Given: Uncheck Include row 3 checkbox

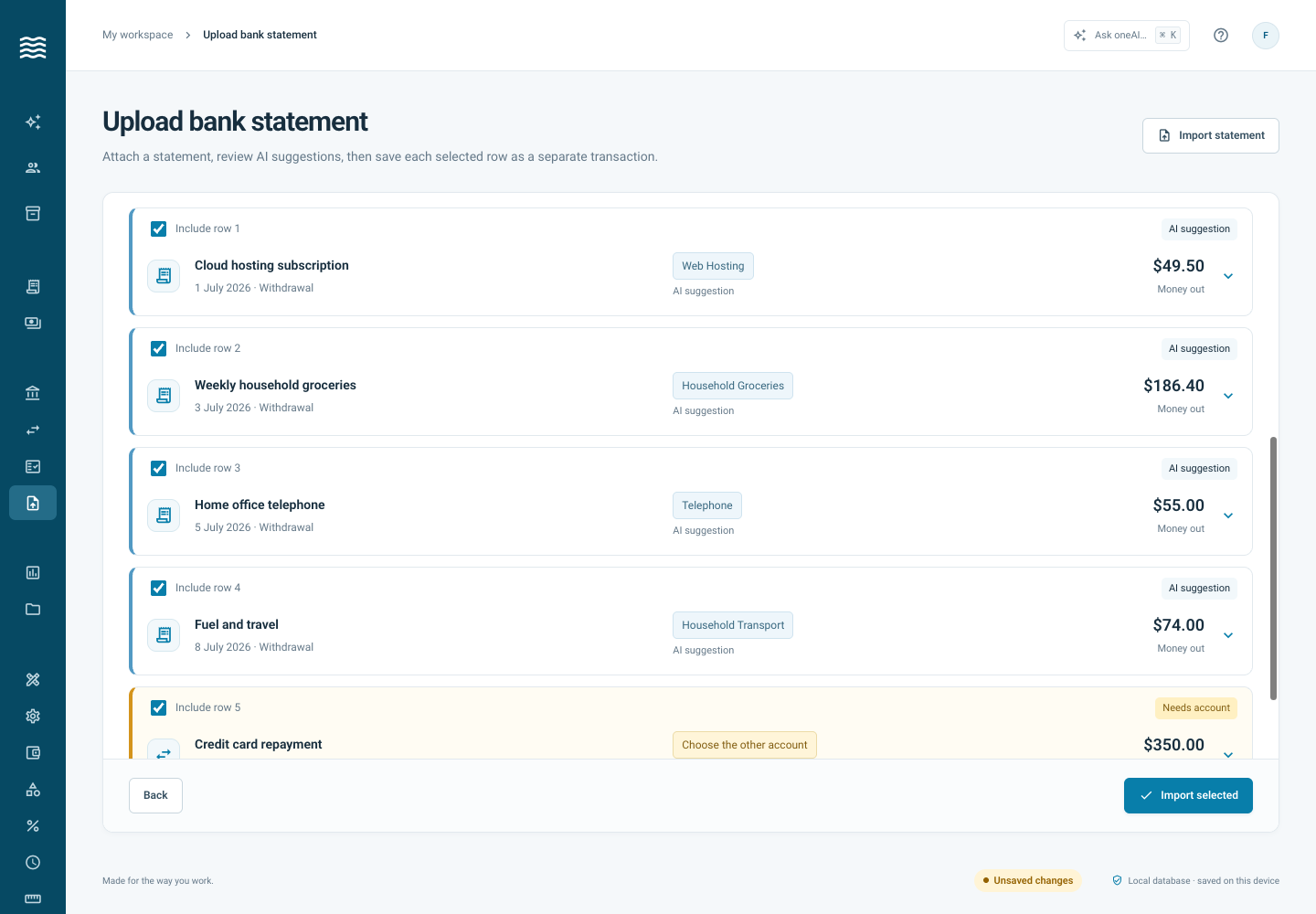Looking at the screenshot, I should tap(159, 469).
